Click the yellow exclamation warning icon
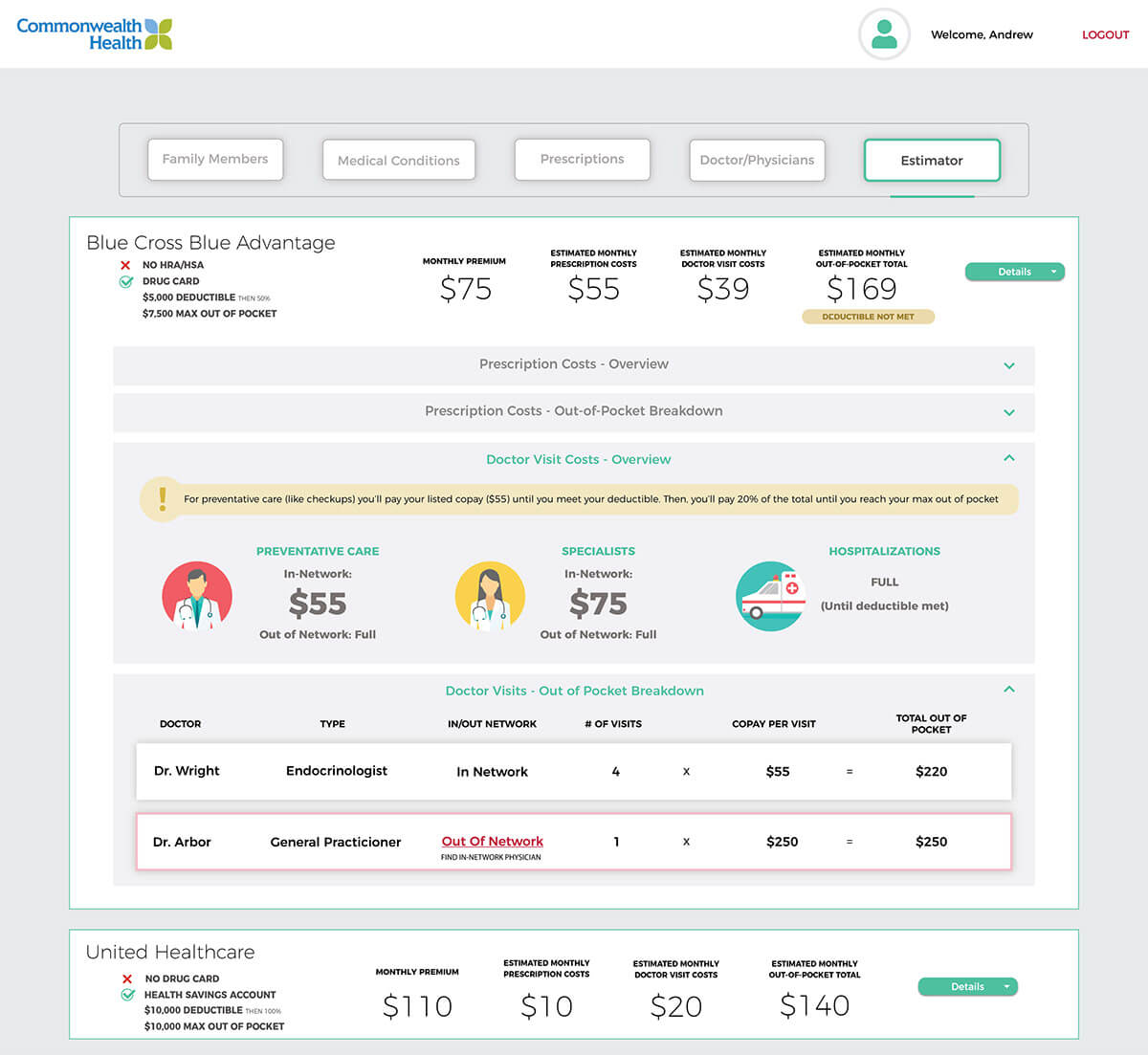This screenshot has height=1055, width=1148. coord(162,498)
